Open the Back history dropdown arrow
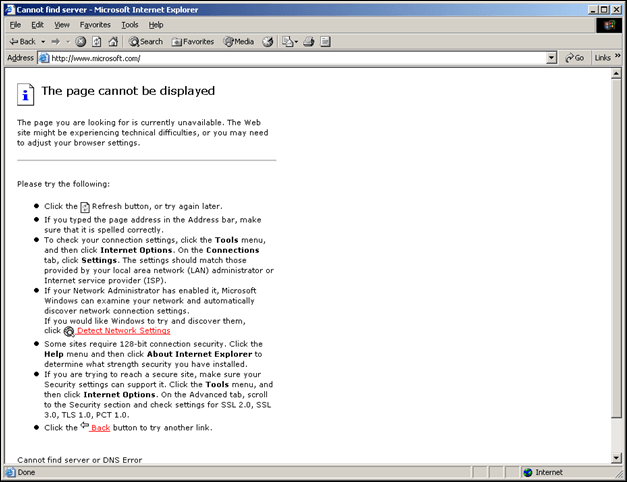This screenshot has width=627, height=482. click(43, 42)
